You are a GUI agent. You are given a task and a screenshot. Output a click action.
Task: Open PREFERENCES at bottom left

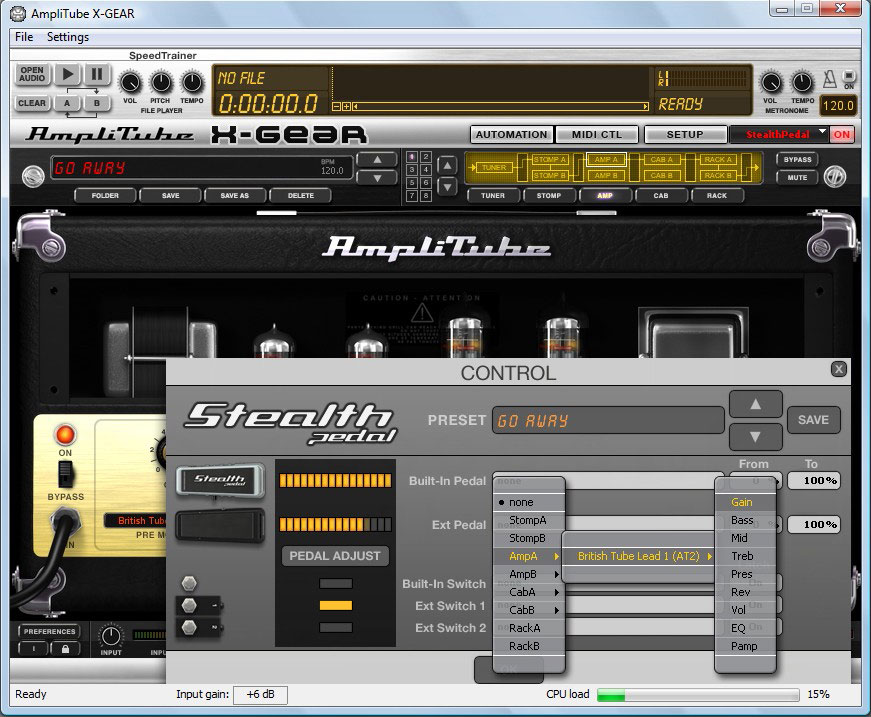[x=49, y=631]
